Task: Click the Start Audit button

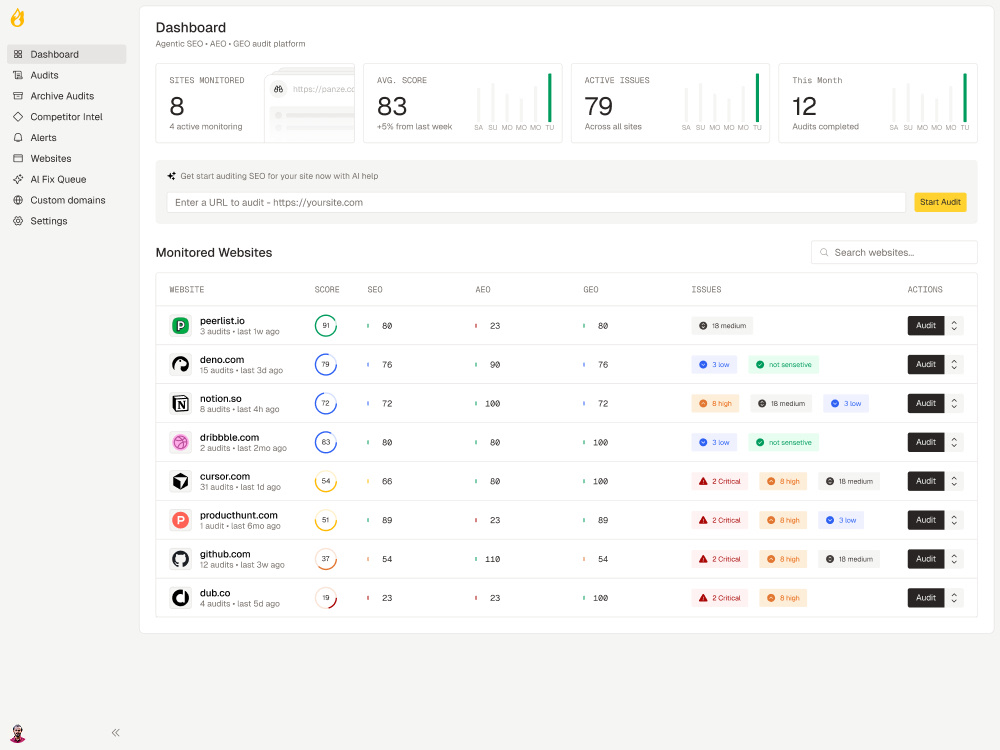Action: [940, 202]
